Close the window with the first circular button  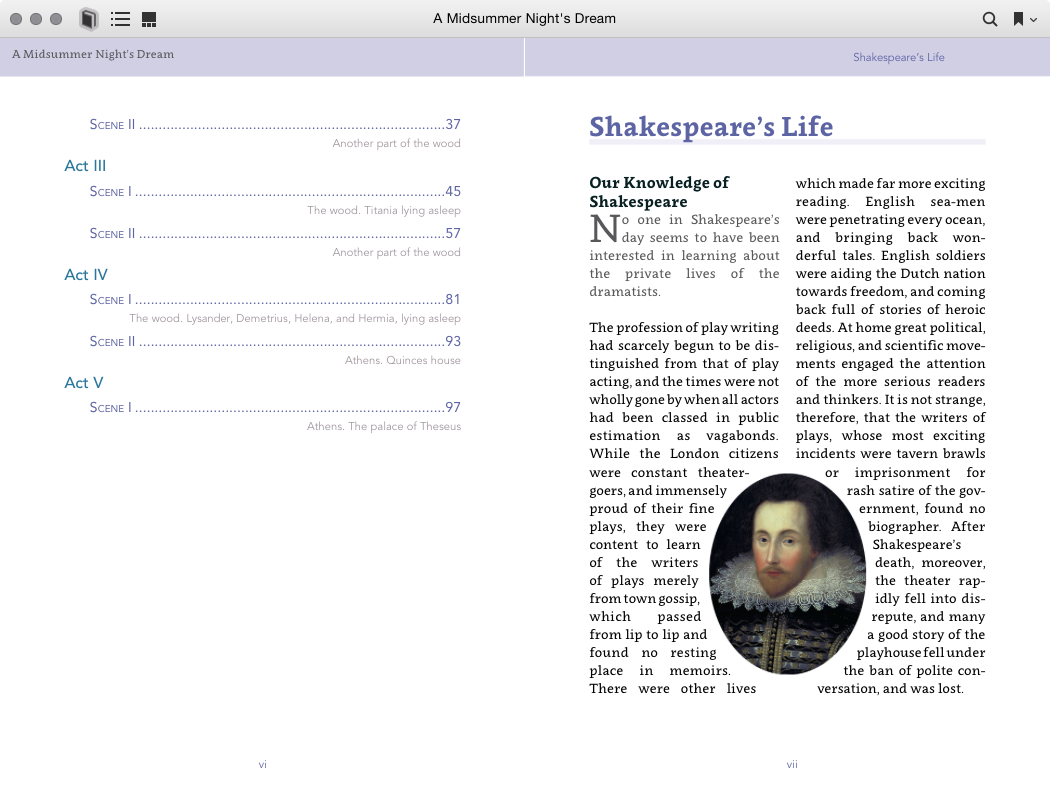tap(16, 19)
